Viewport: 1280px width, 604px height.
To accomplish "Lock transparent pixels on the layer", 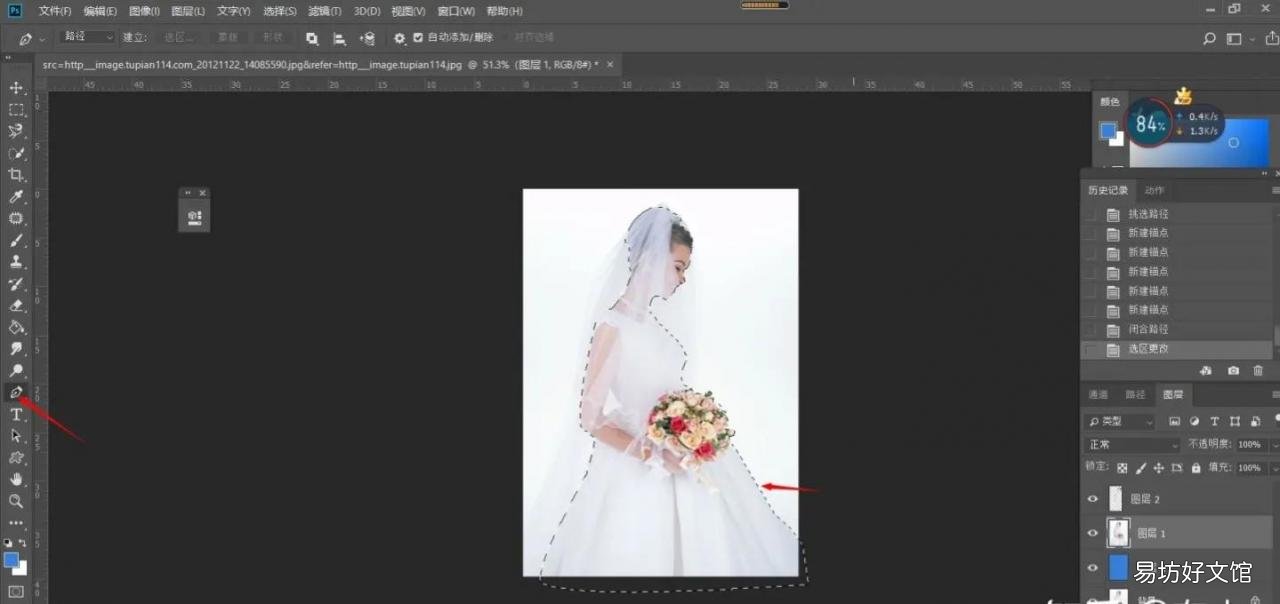I will click(1122, 467).
